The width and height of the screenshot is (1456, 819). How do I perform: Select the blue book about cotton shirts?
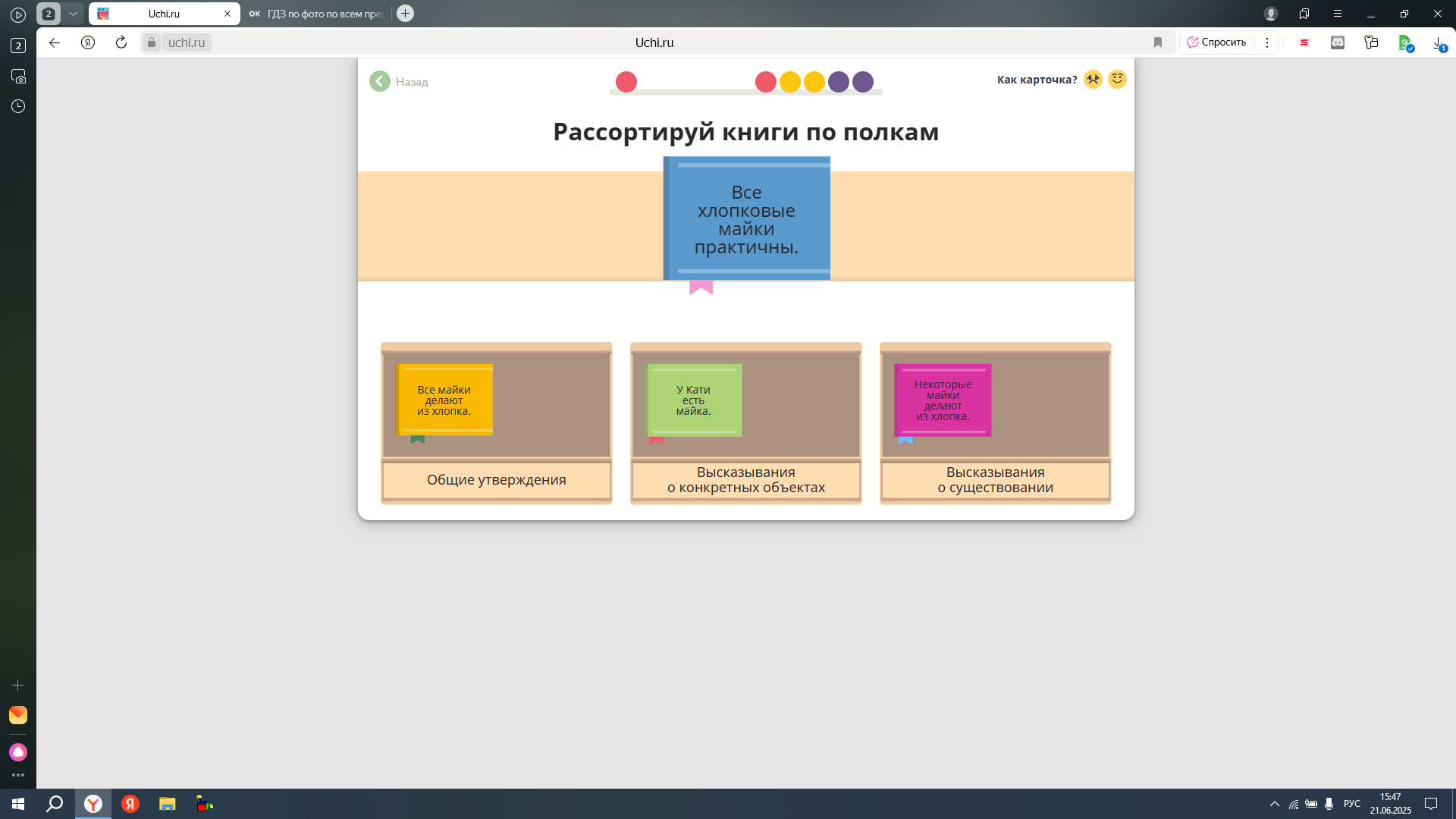pos(747,218)
